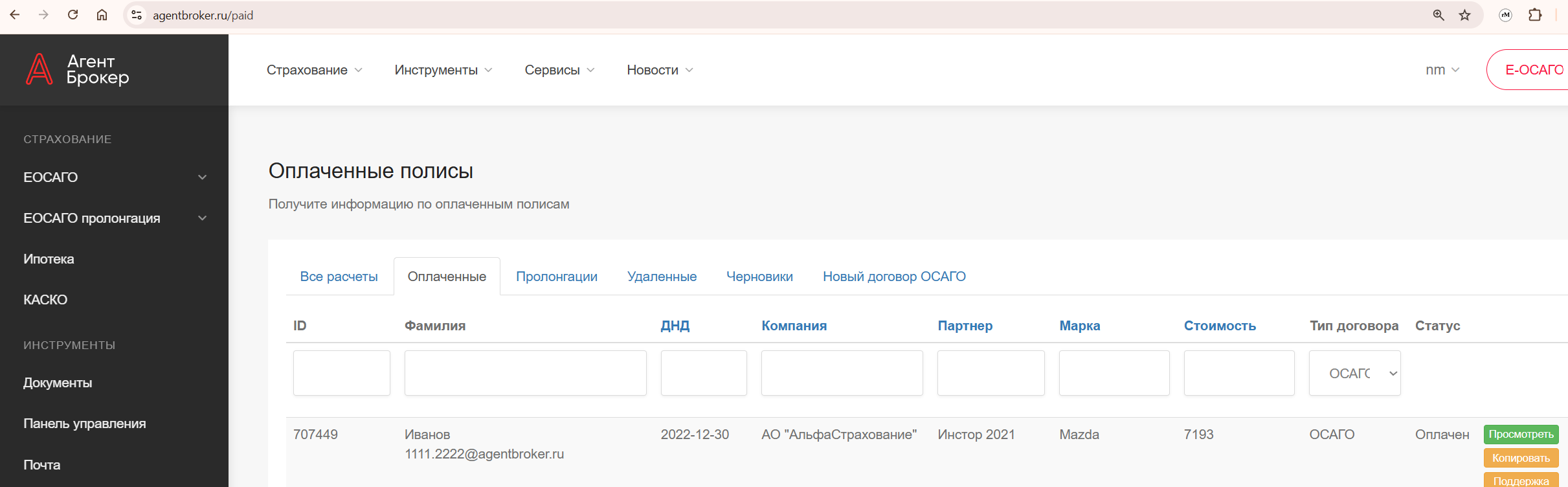View site information icon in address bar
The width and height of the screenshot is (1568, 487).
click(x=137, y=15)
